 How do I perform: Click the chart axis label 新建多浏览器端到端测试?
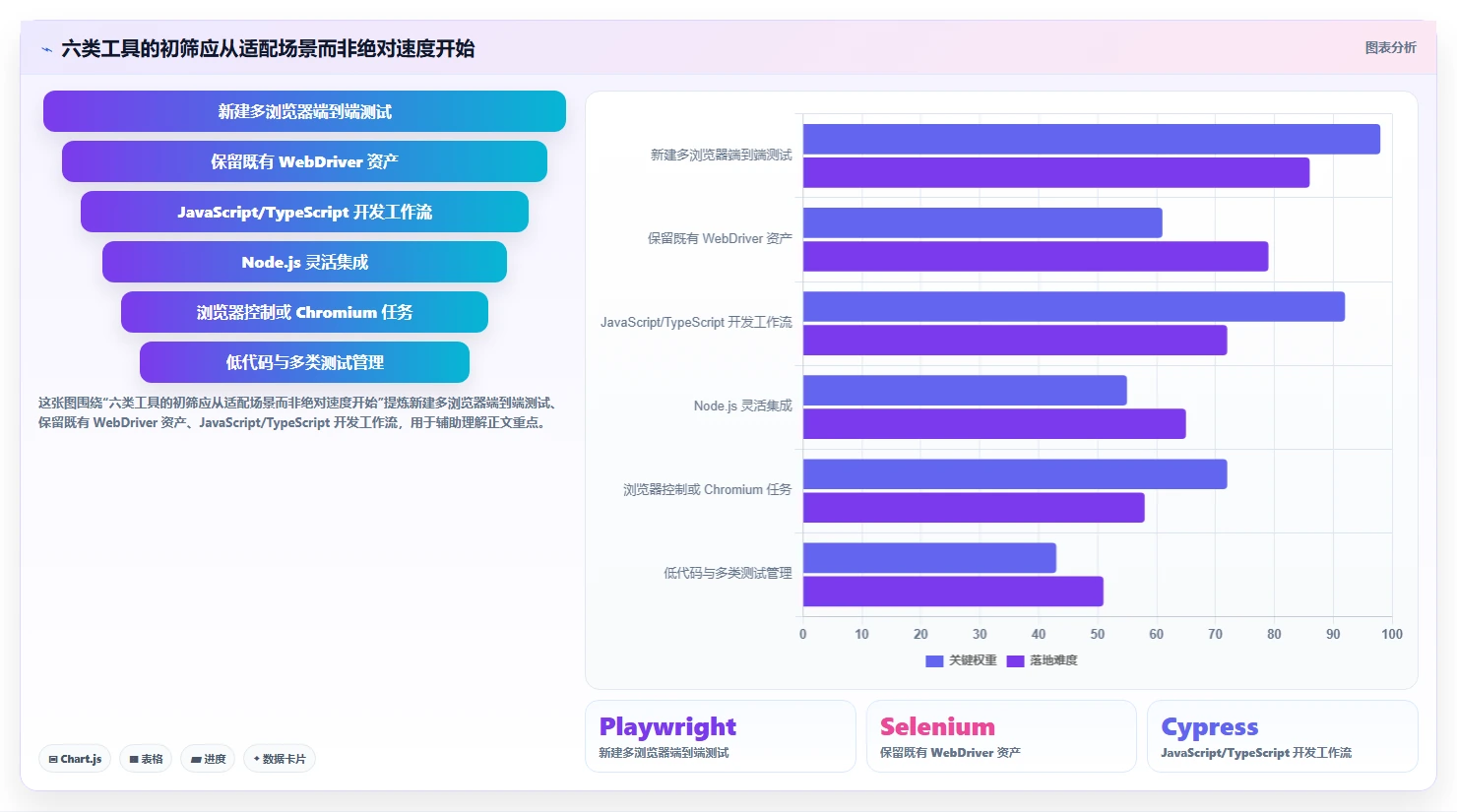721,155
